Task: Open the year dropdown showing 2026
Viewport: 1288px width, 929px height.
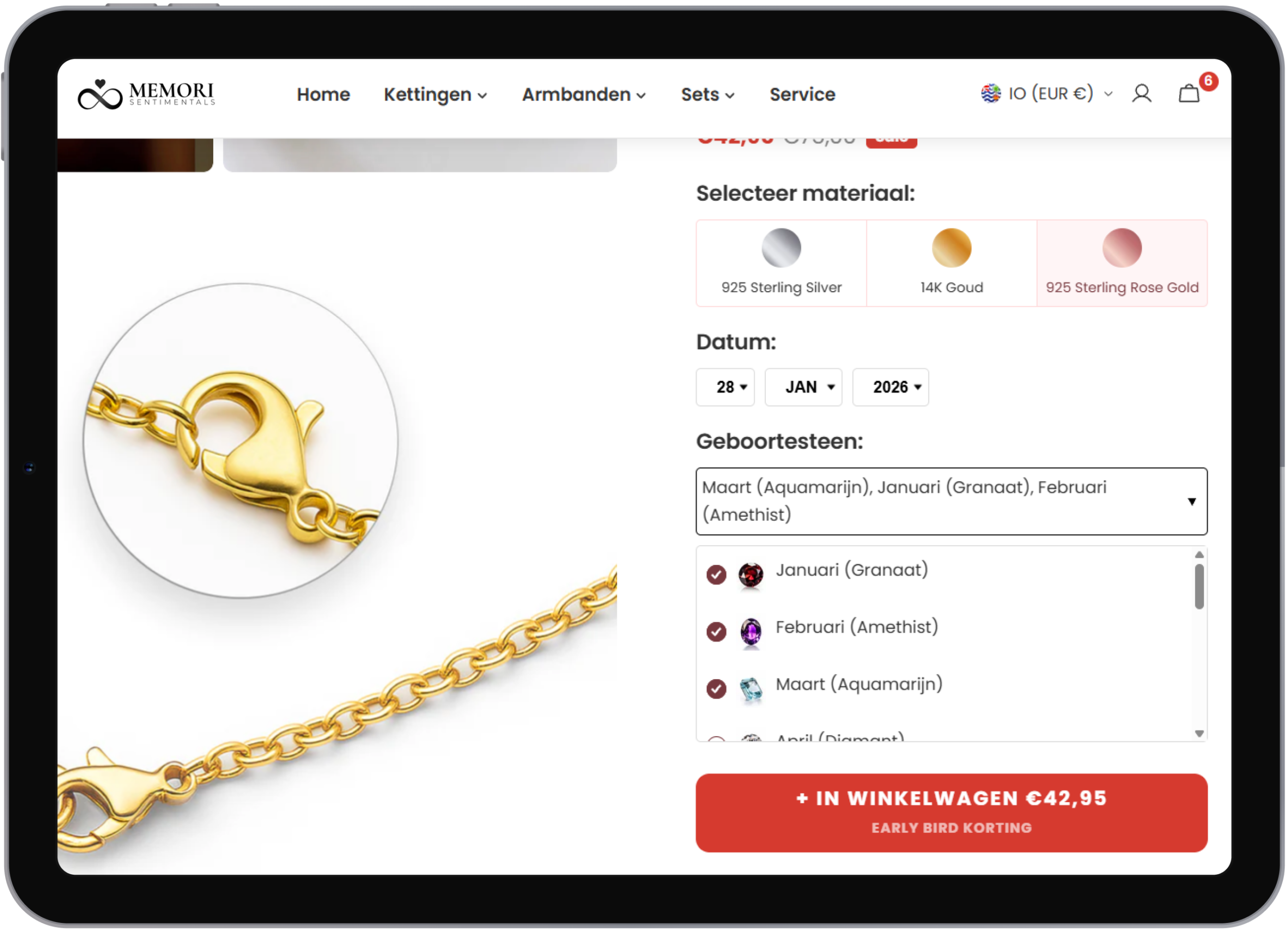Action: (890, 387)
